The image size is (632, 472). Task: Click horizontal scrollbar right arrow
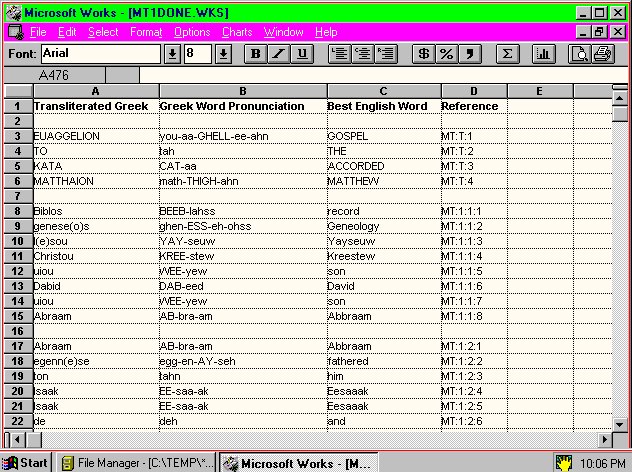[604, 439]
